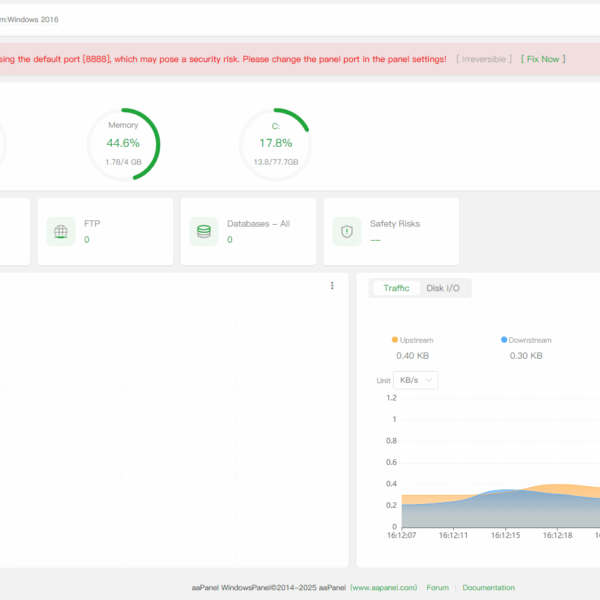Switch to the Disk I/O tab

coord(443,288)
